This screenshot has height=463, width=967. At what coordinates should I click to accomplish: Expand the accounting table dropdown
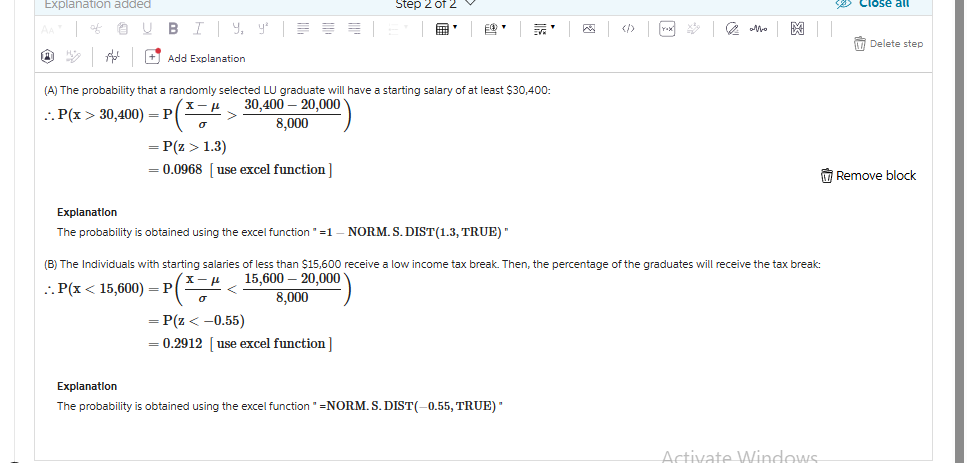495,28
